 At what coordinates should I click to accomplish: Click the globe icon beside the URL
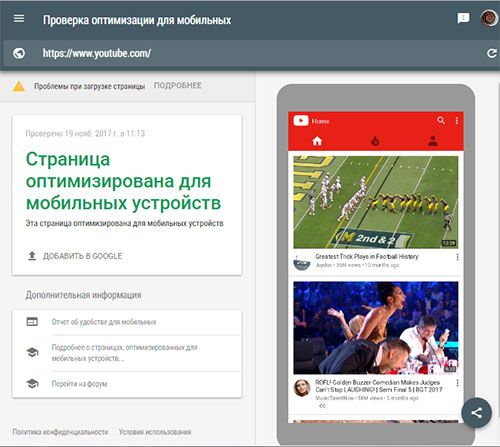[19, 53]
